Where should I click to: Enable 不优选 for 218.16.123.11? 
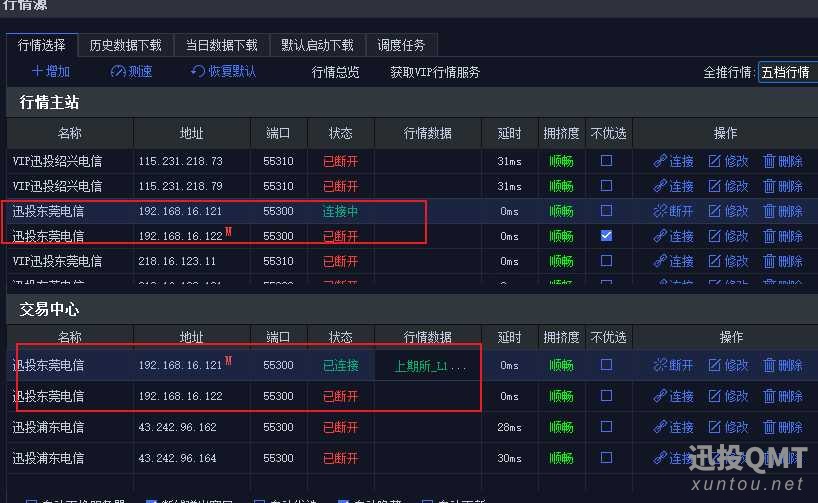(606, 260)
